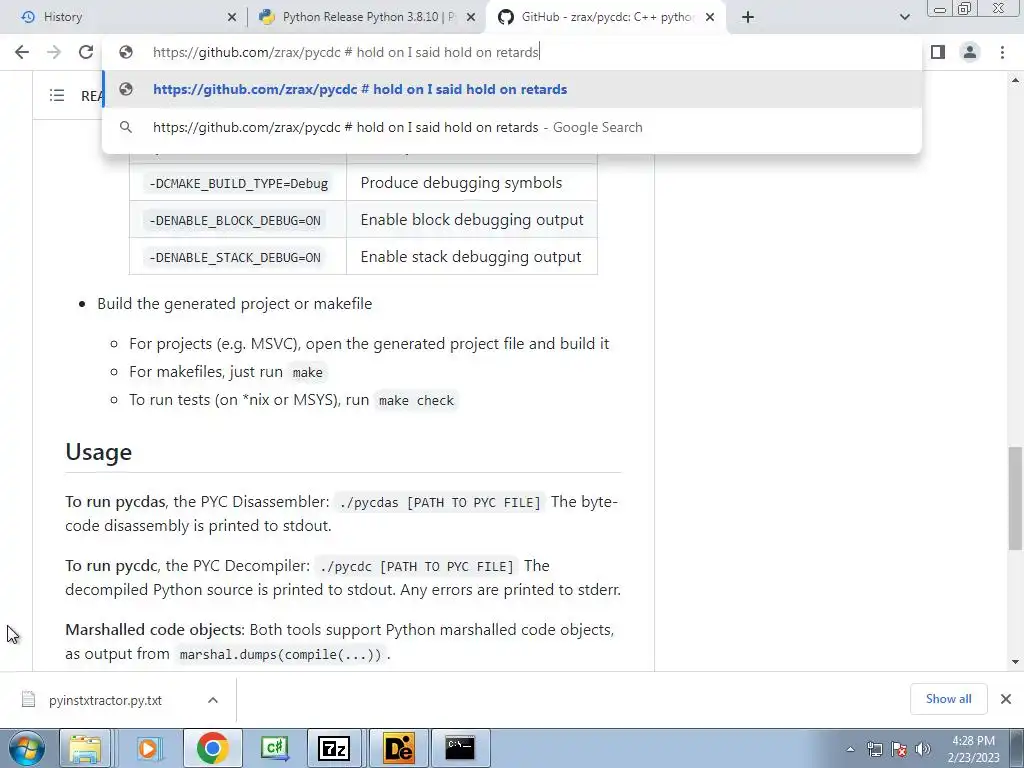1024x768 pixels.
Task: Open the clock showing 4:28 PM
Action: 973,749
